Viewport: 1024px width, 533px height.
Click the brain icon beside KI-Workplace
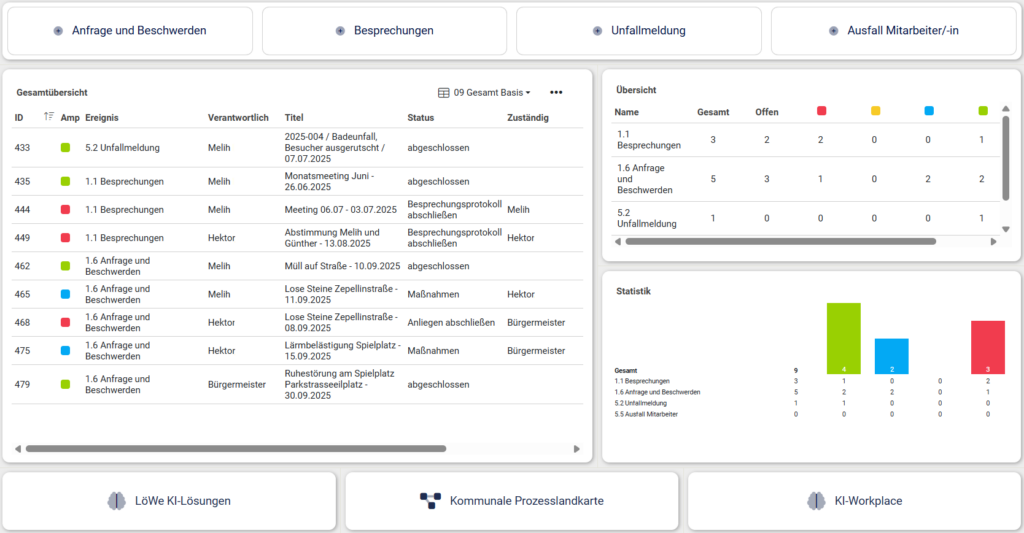816,501
